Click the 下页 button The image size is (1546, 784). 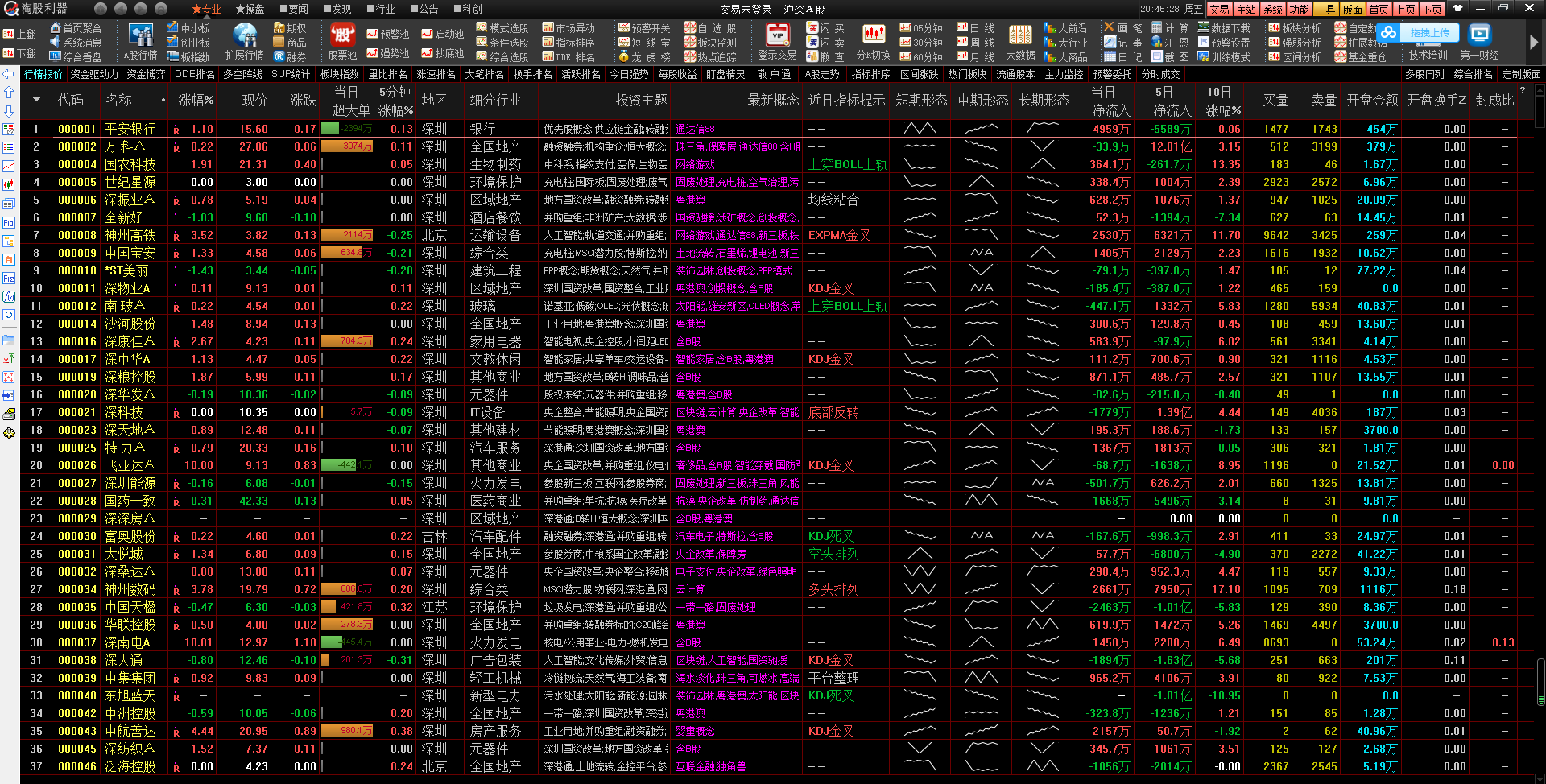(1432, 9)
